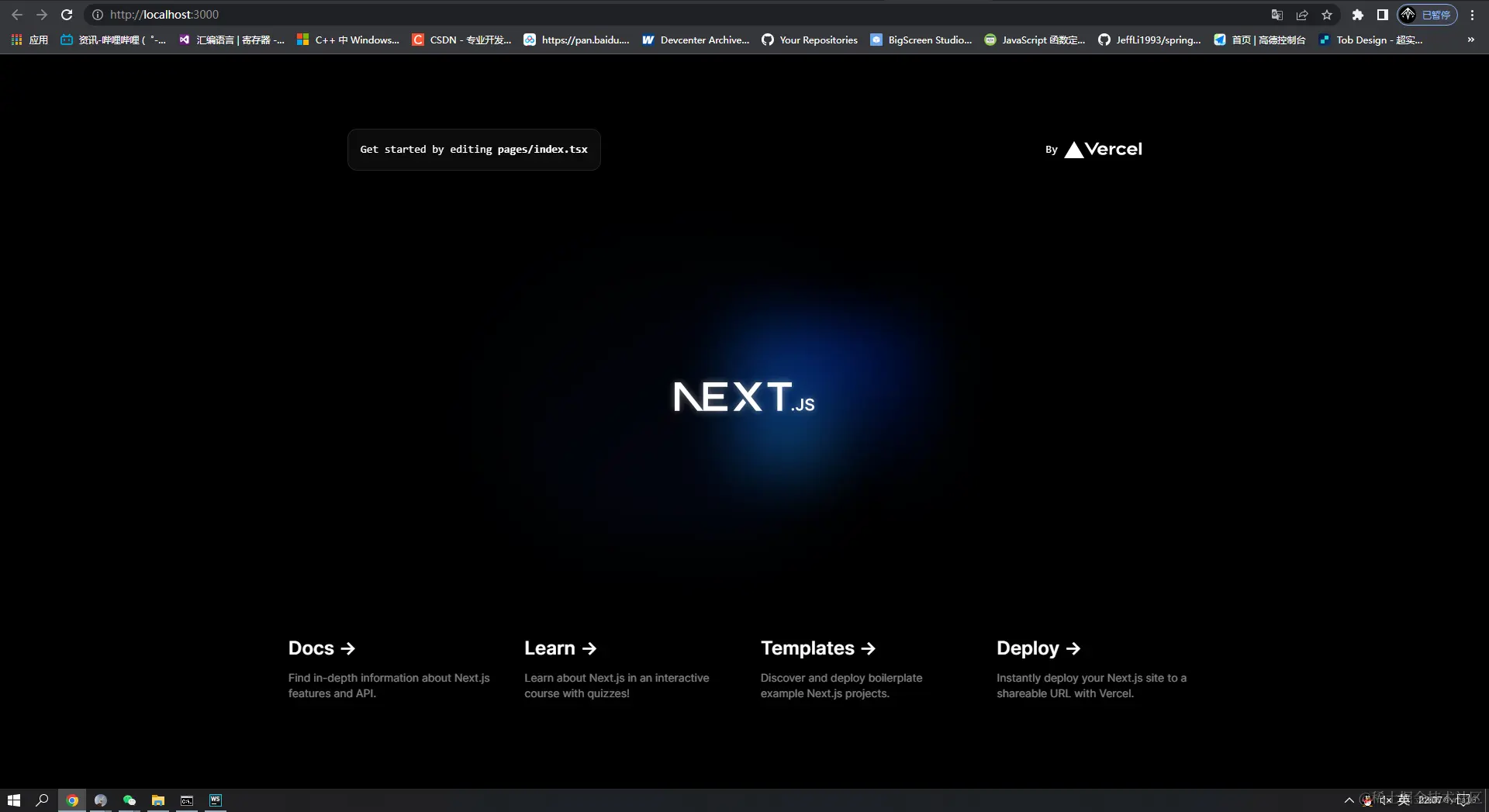Open the Extensions puzzle-piece icon

[x=1358, y=15]
